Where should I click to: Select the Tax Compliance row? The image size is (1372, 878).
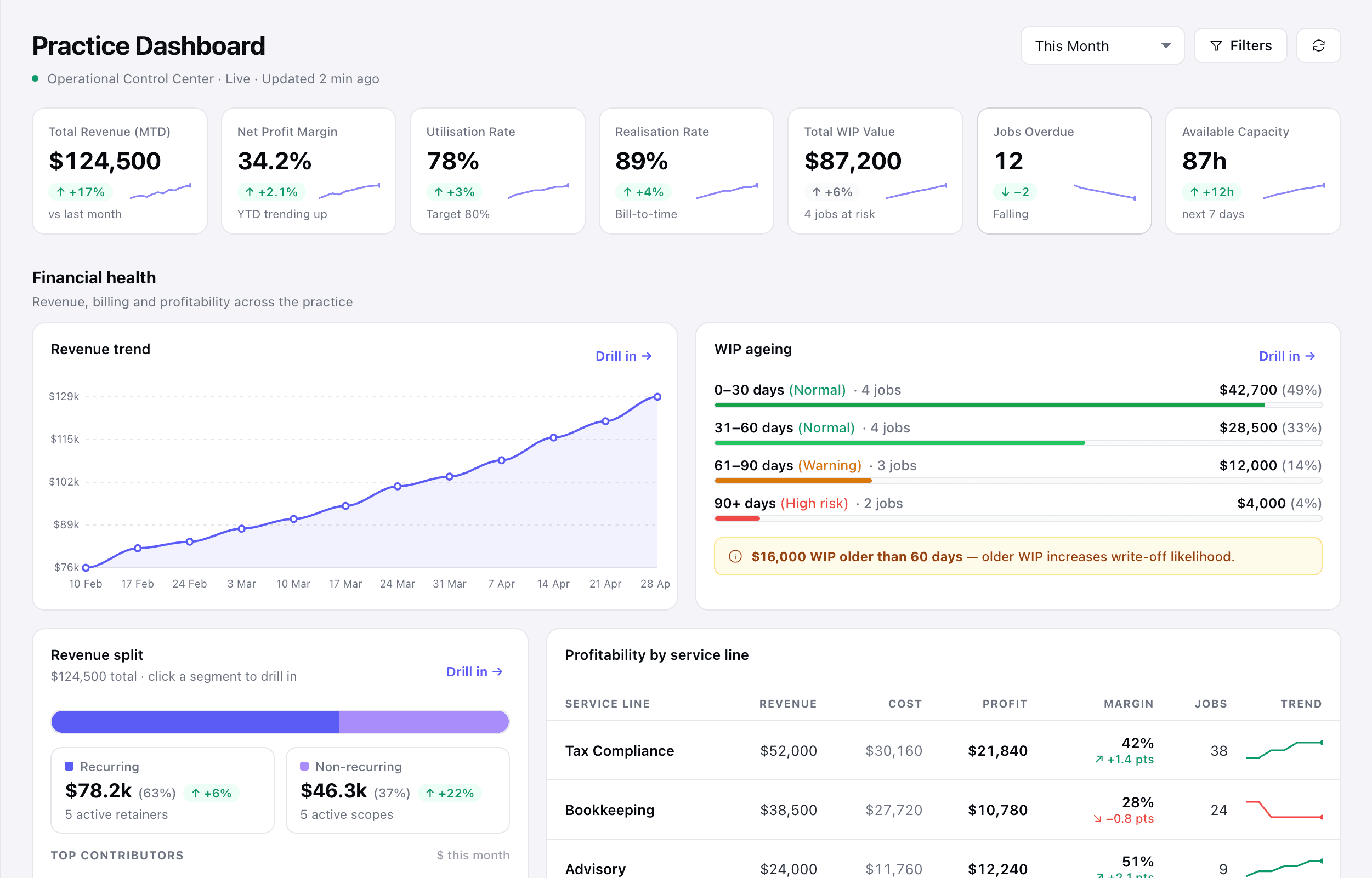tap(944, 751)
